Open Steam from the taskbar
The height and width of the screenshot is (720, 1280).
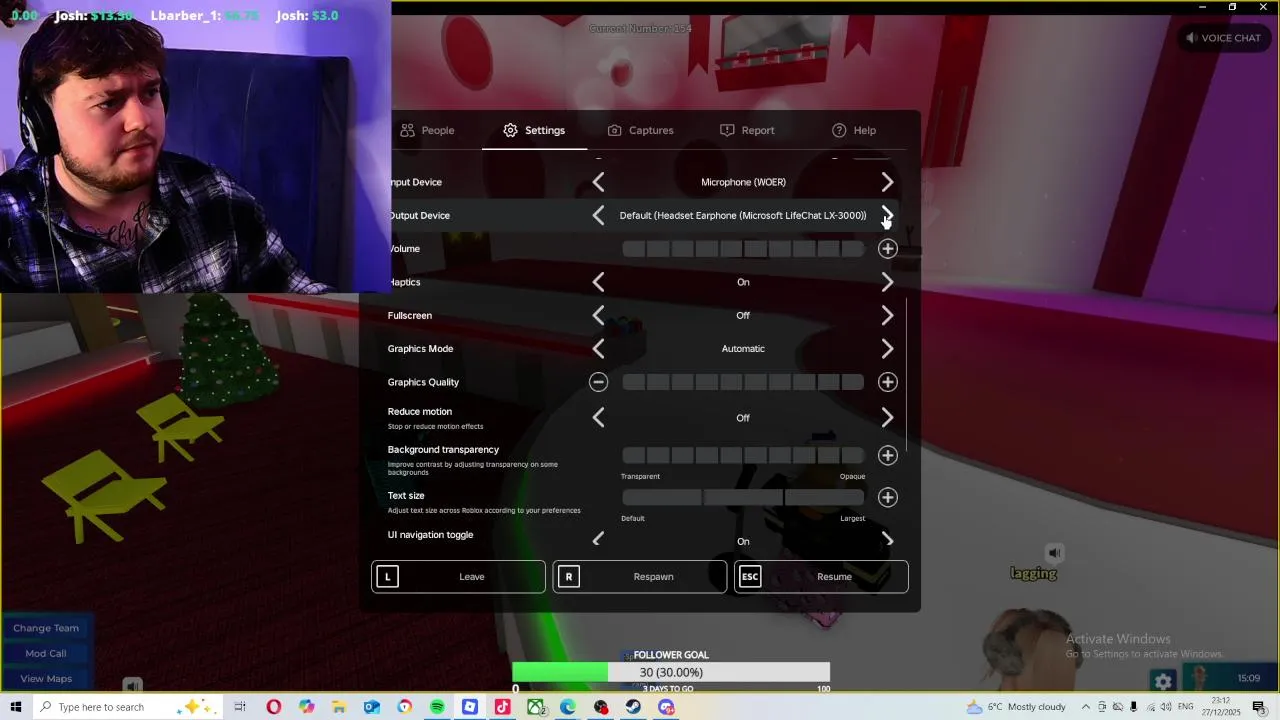633,707
